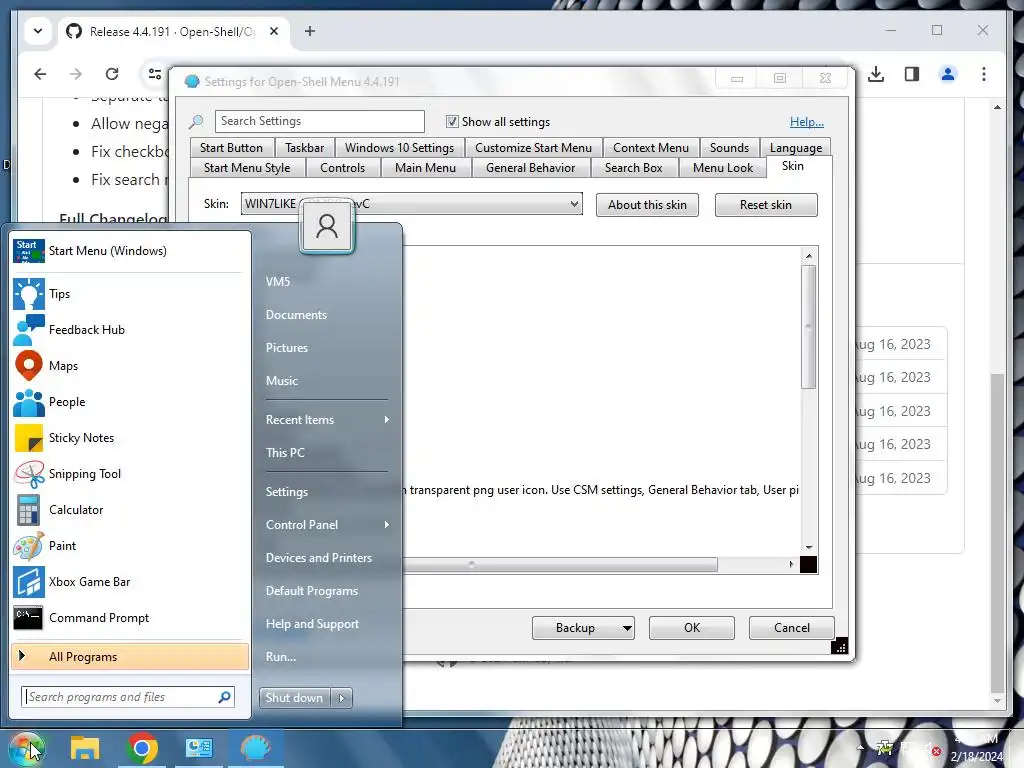The image size is (1024, 768).
Task: Select the Language tab
Action: tap(795, 148)
